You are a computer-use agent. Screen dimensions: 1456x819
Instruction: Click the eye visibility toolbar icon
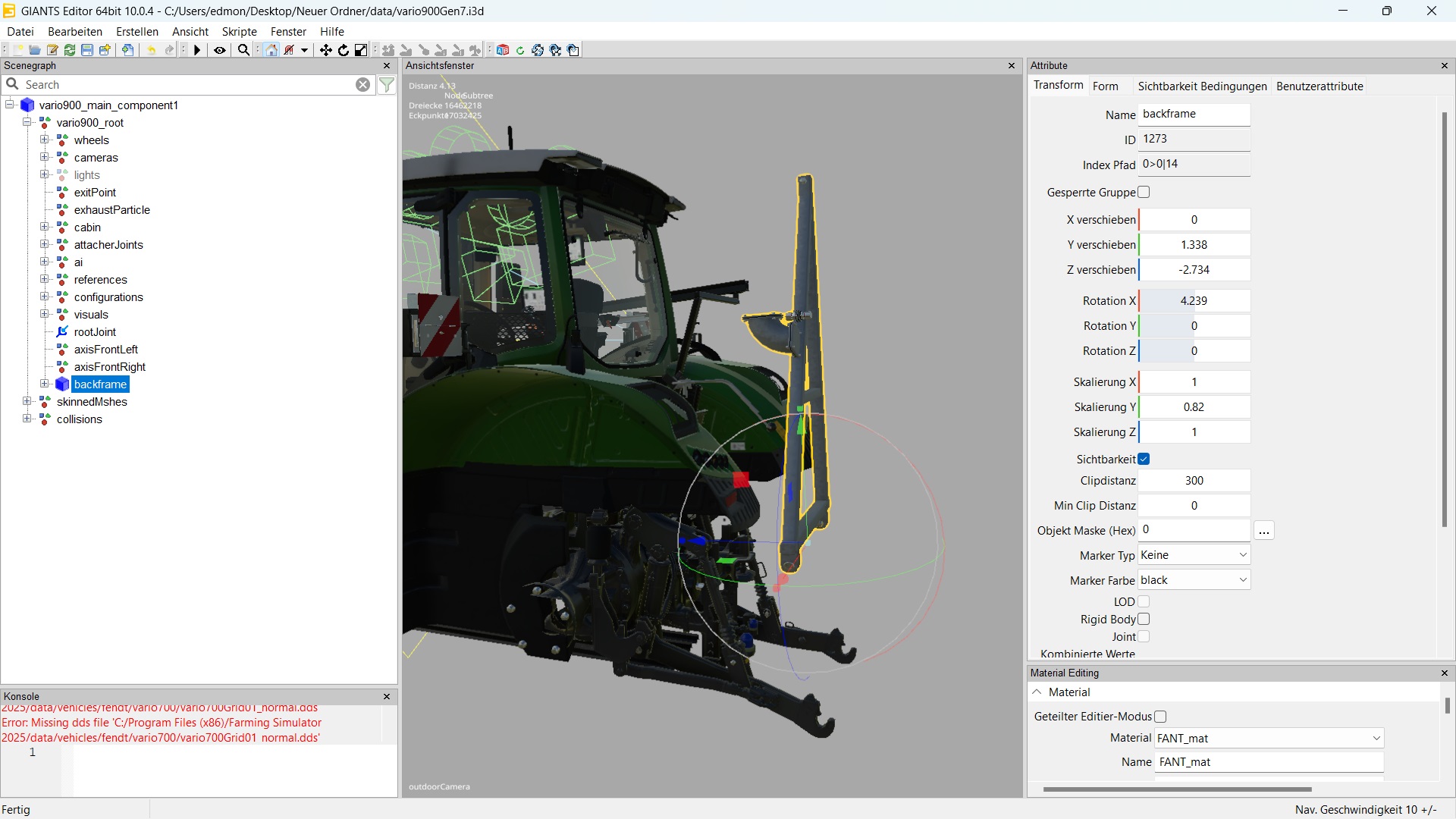pos(220,50)
